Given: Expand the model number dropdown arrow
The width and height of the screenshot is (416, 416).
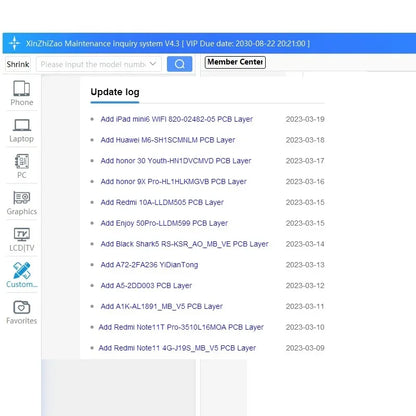Looking at the screenshot, I should [x=153, y=64].
